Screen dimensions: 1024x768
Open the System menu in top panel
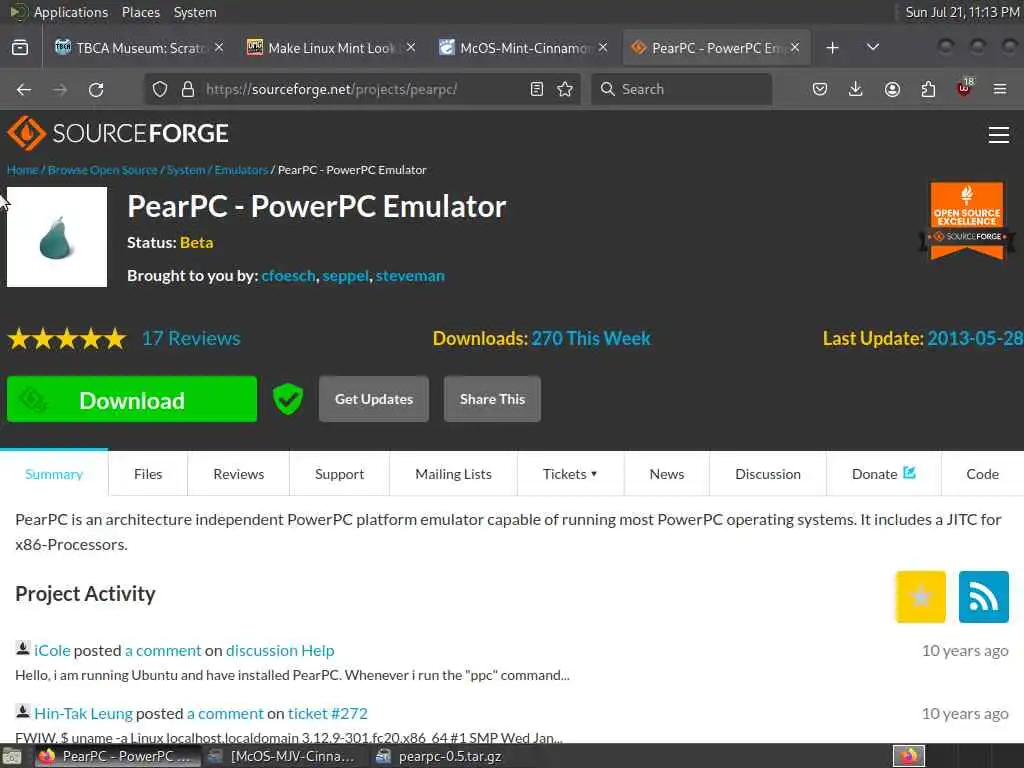tap(195, 12)
